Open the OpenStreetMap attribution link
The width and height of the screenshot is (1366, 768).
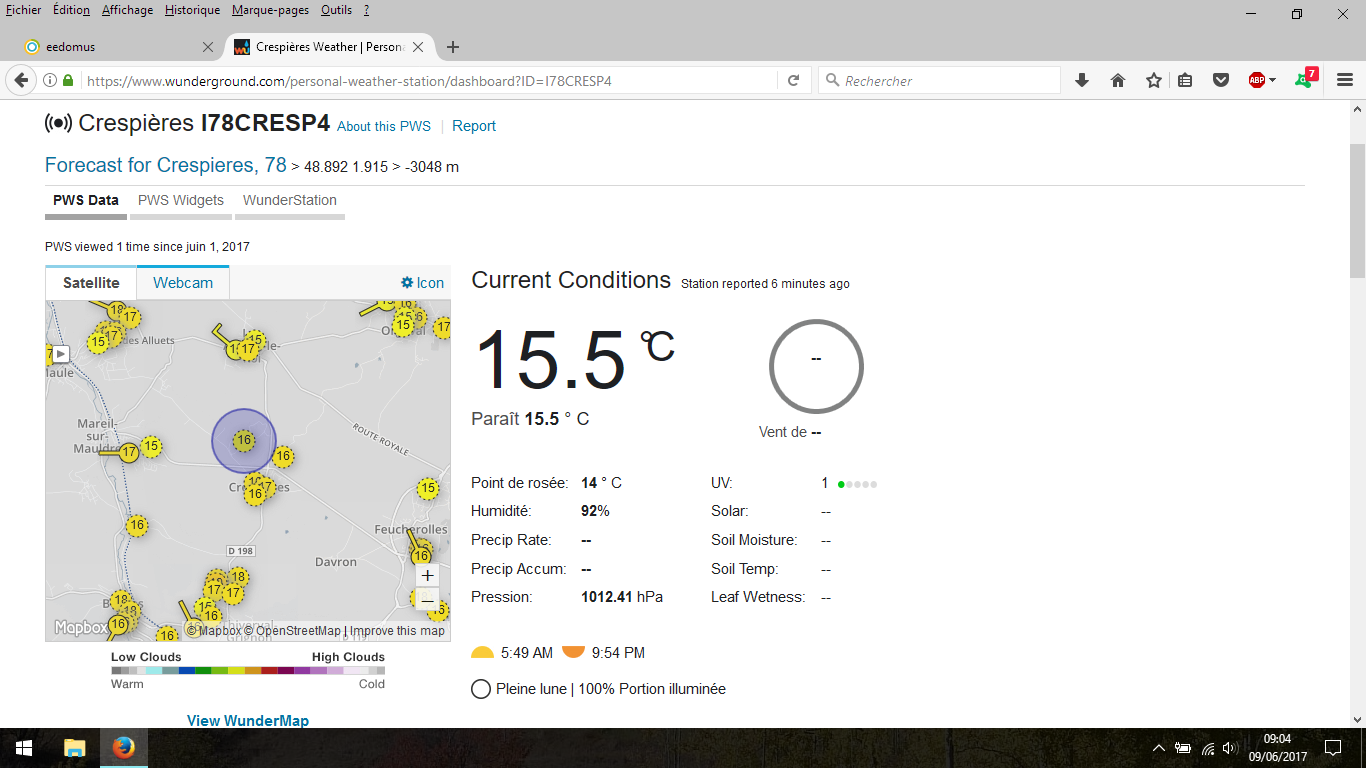pos(293,631)
